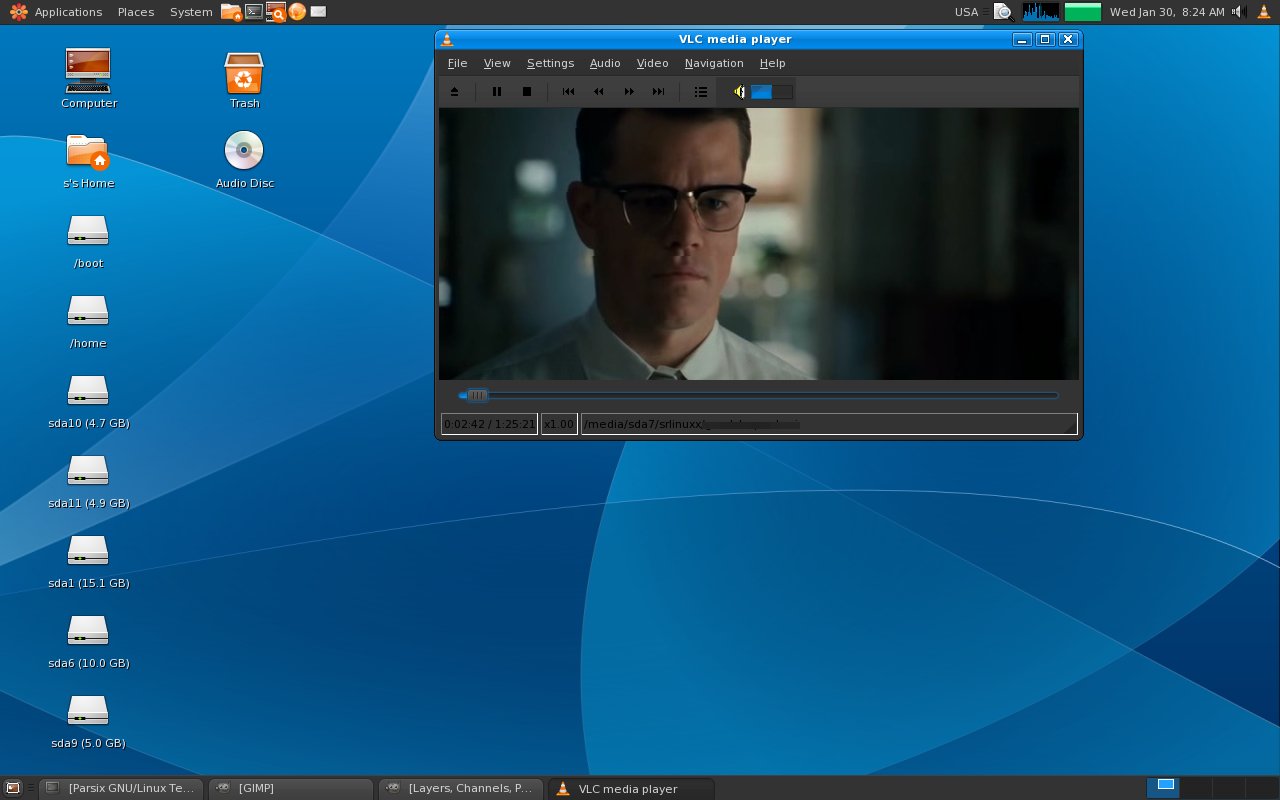Click the USA keyboard layout indicator

(966, 12)
